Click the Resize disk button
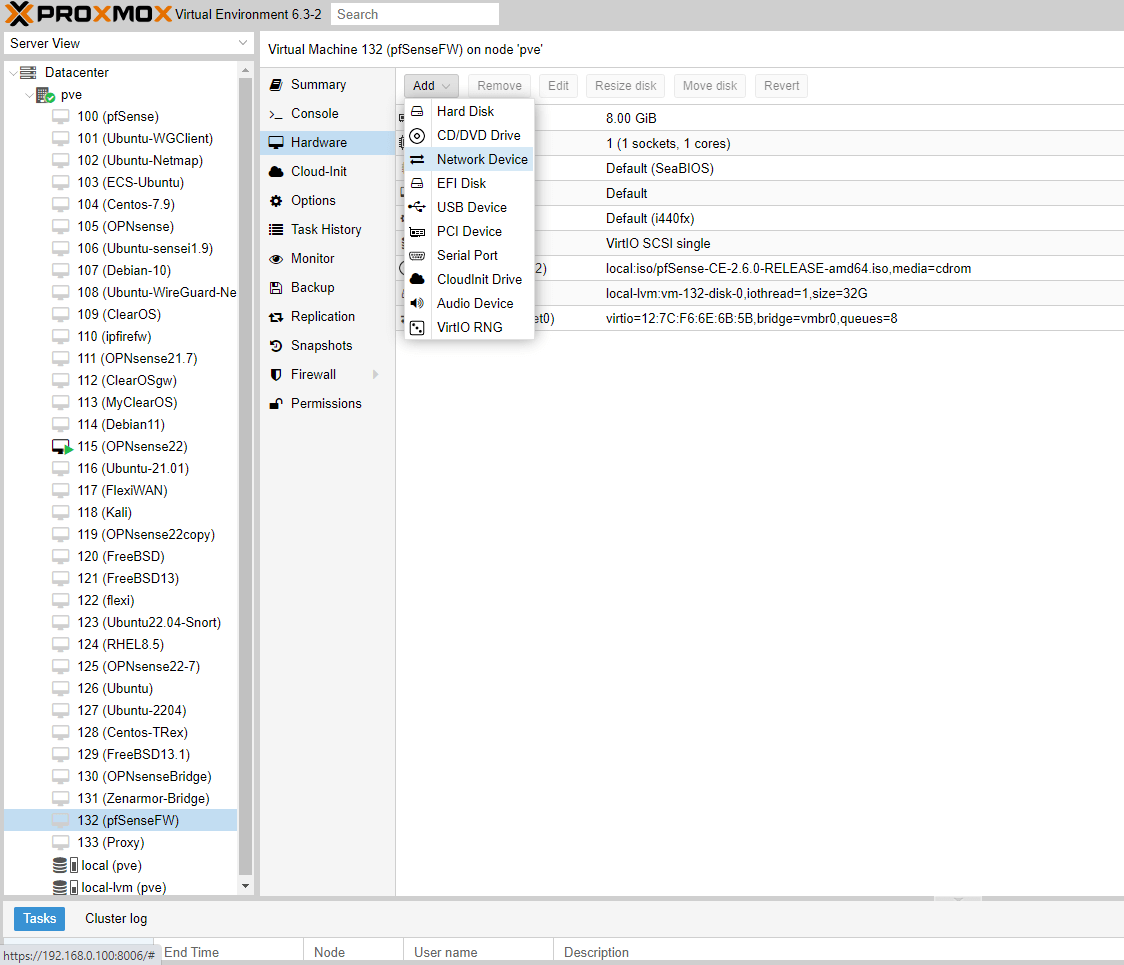The width and height of the screenshot is (1124, 965). (x=626, y=86)
